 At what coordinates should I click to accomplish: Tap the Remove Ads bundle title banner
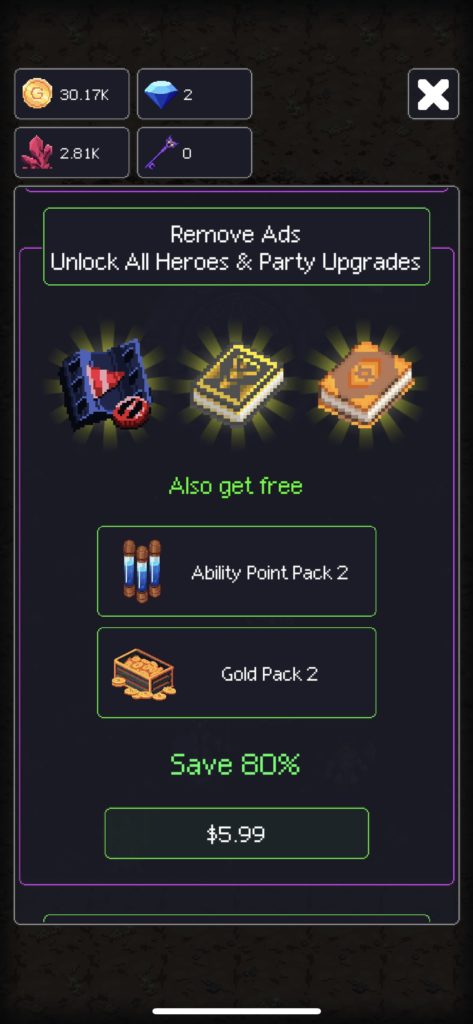coord(236,247)
